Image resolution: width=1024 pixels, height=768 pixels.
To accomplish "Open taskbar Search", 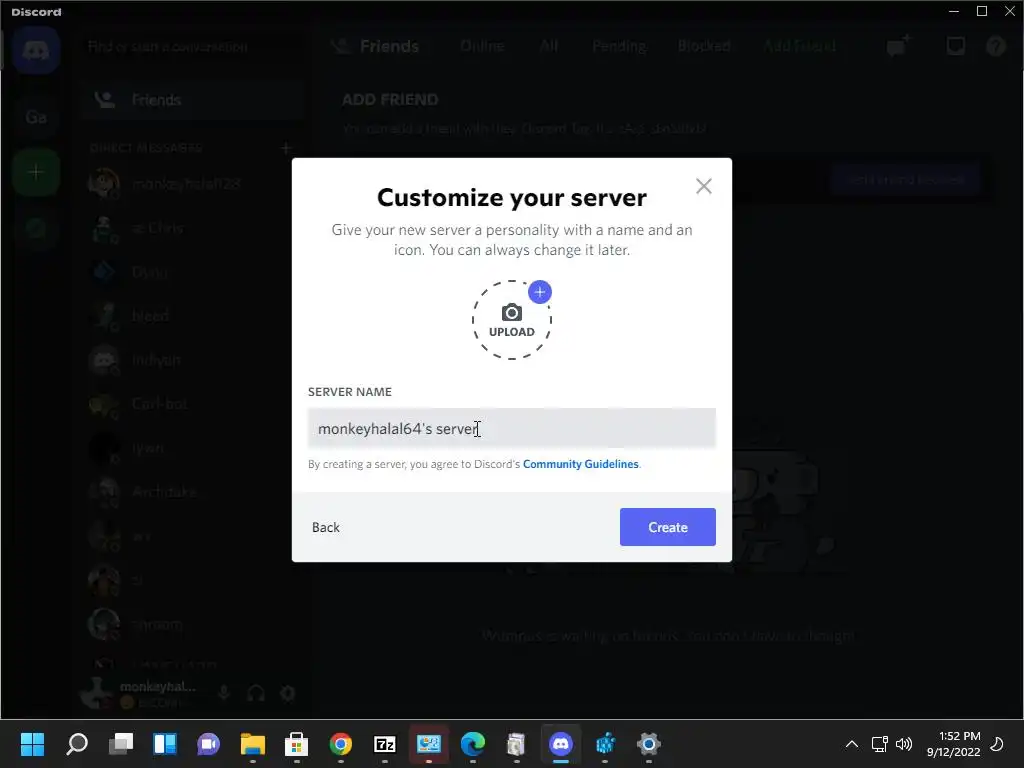I will pos(77,744).
